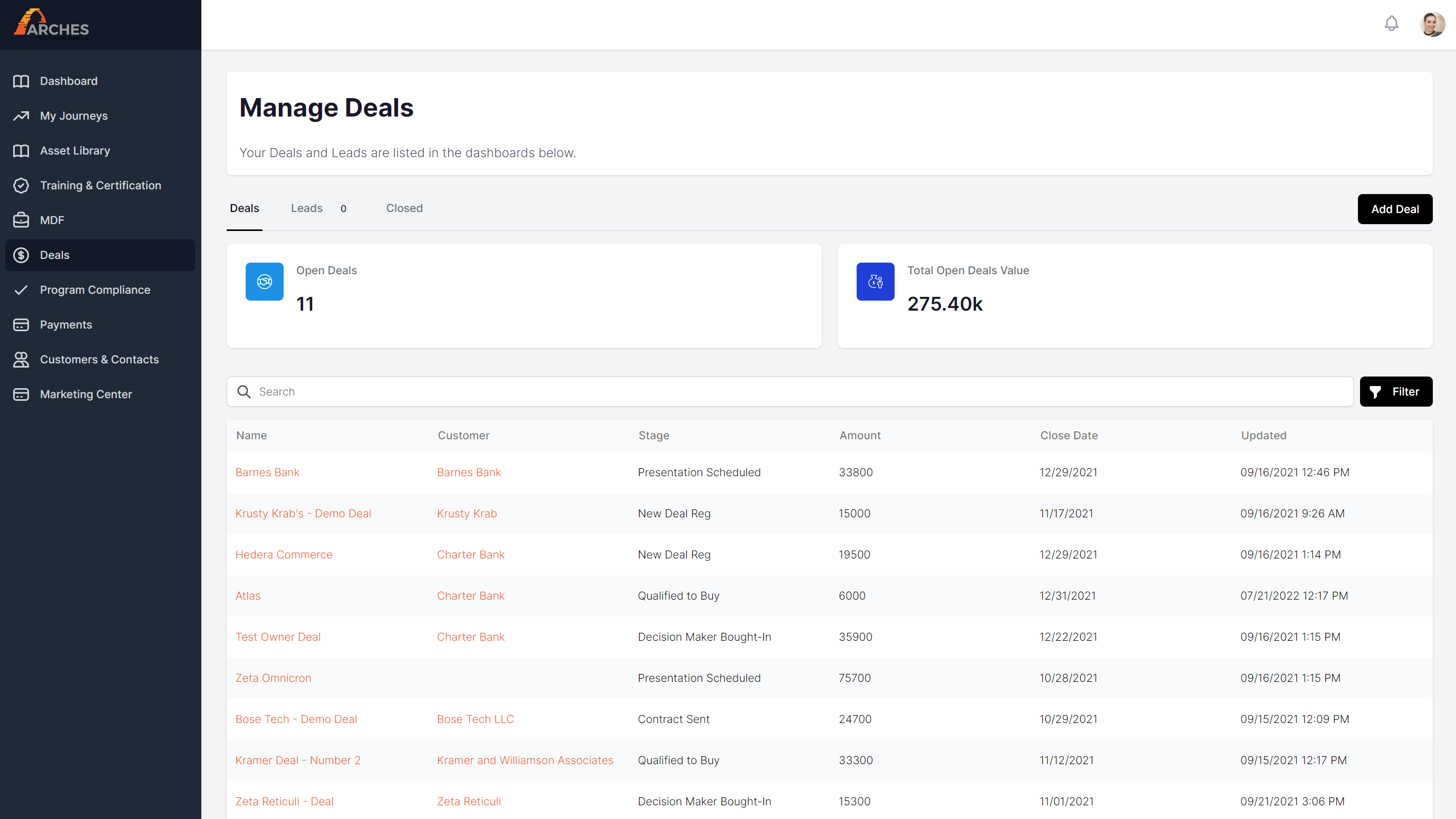Click the Filter funnel icon
Image resolution: width=1456 pixels, height=819 pixels.
1376,391
